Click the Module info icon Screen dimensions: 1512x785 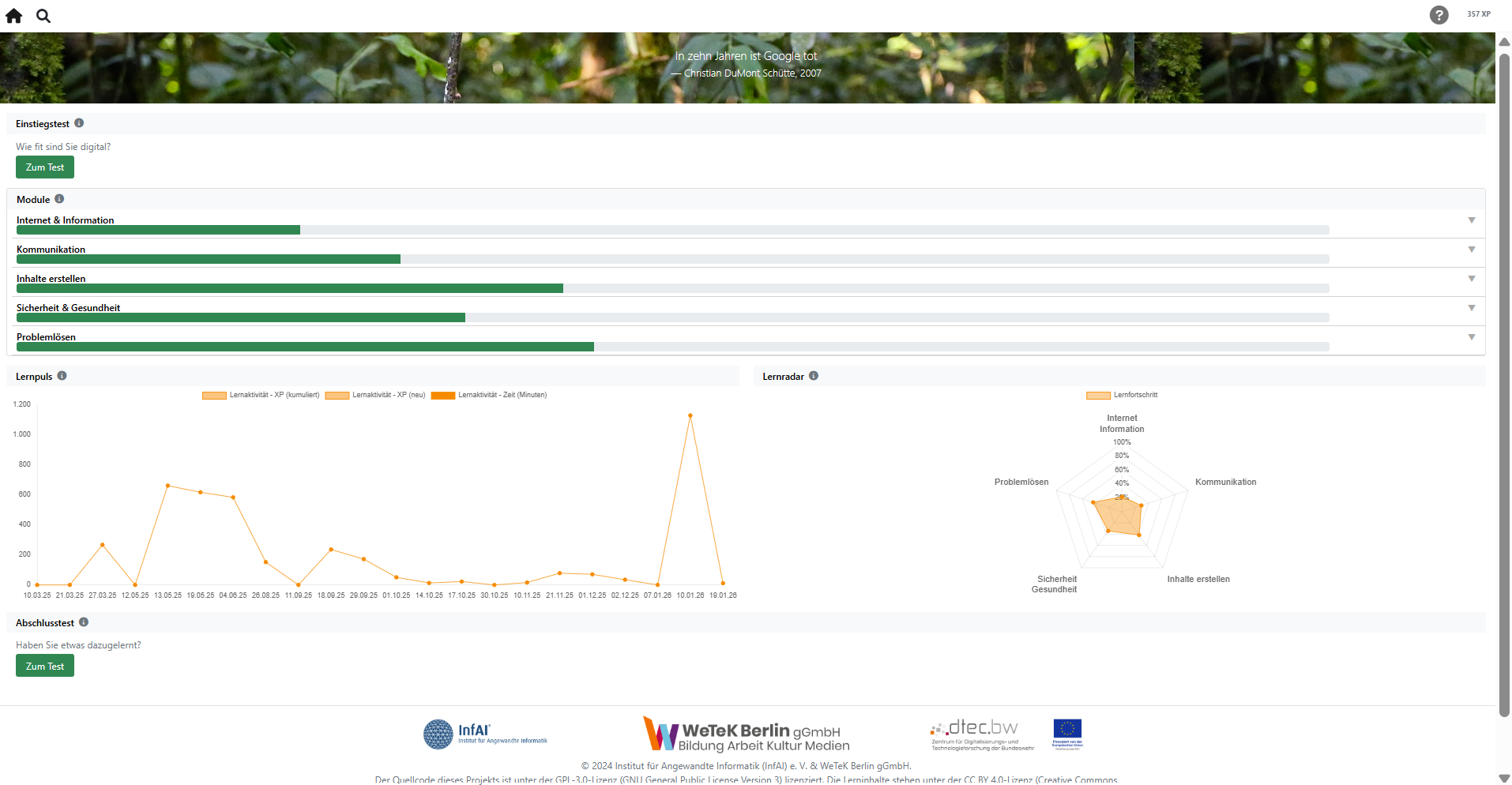click(x=59, y=199)
